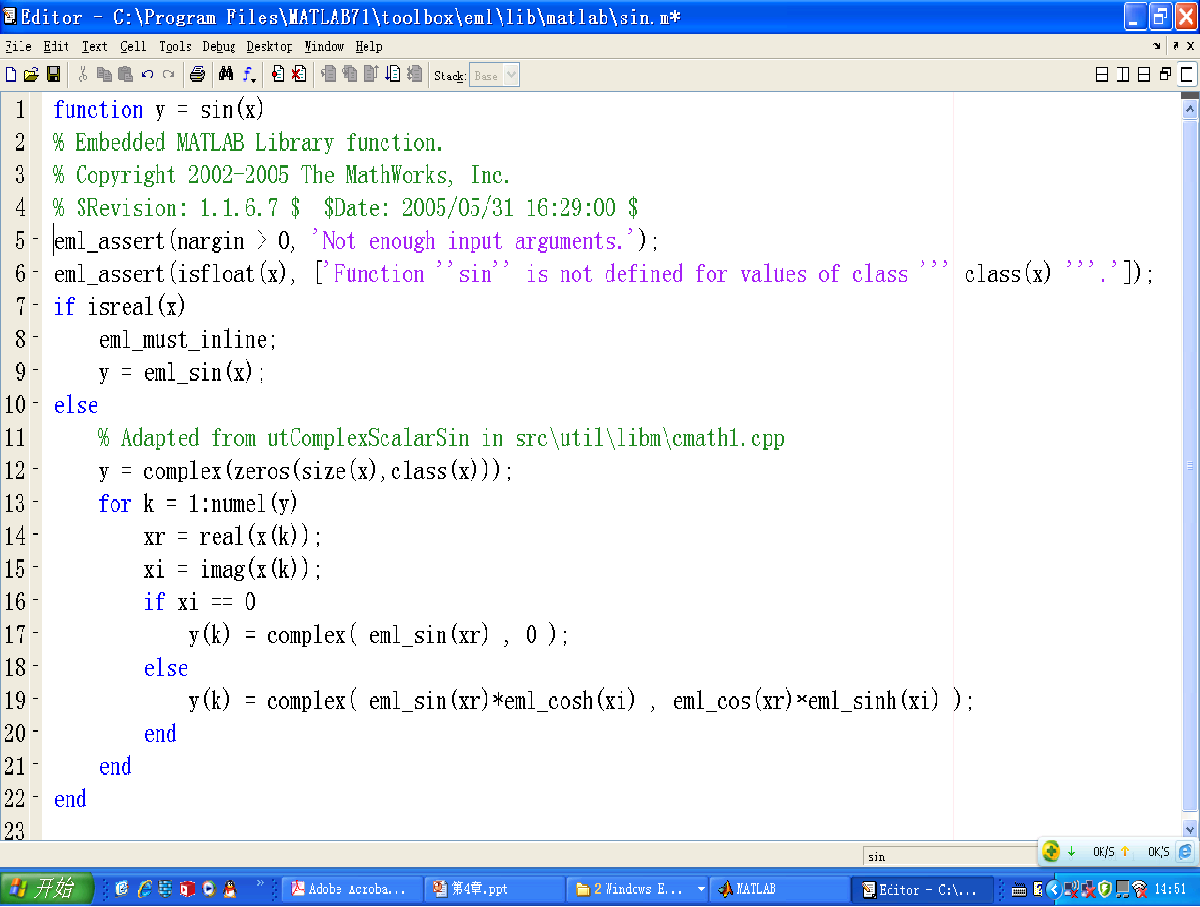The image size is (1200, 907).
Task: Open the Desktop menu
Action: 269,46
